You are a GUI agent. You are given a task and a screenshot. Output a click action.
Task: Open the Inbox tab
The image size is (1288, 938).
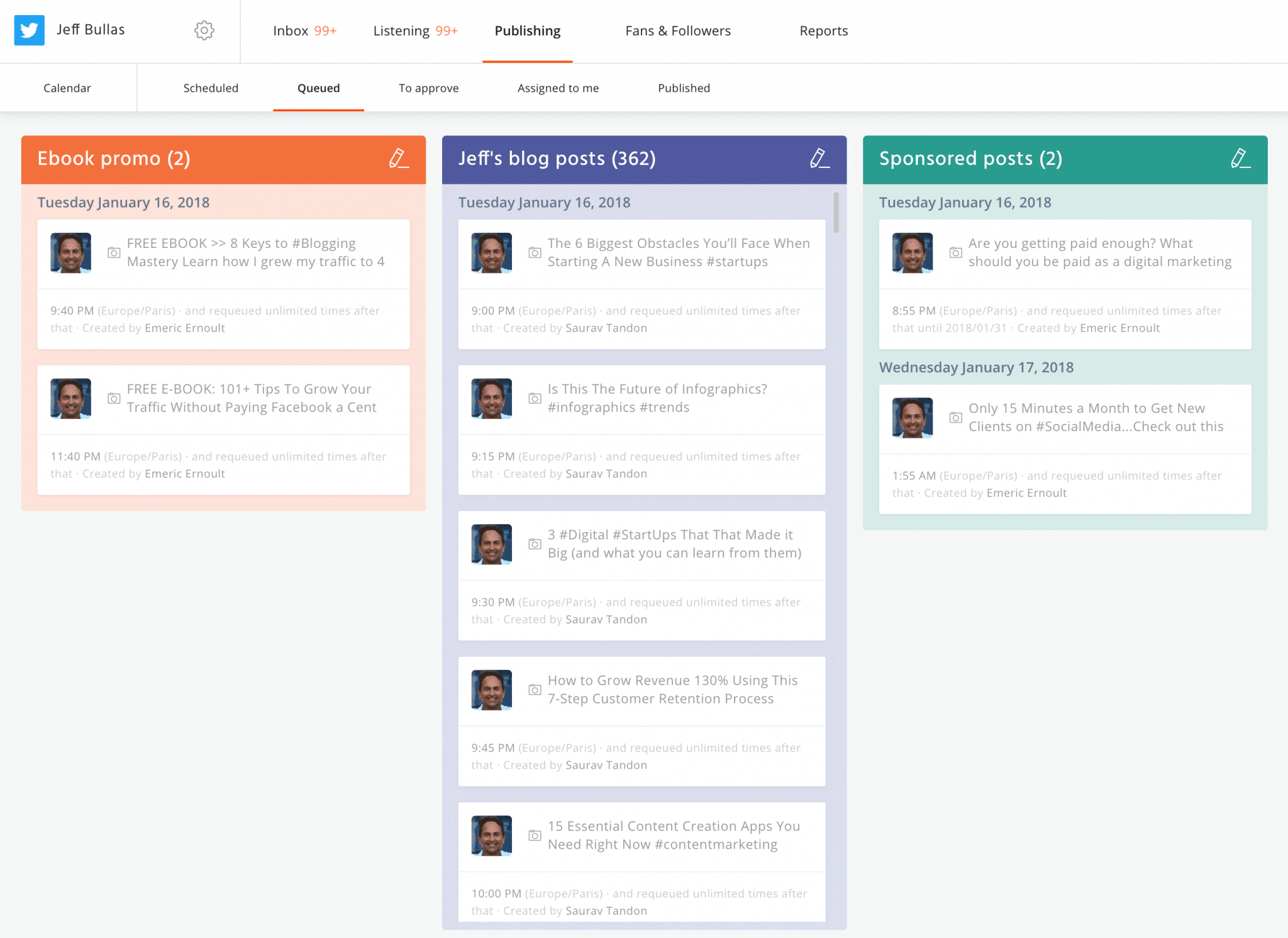(304, 31)
